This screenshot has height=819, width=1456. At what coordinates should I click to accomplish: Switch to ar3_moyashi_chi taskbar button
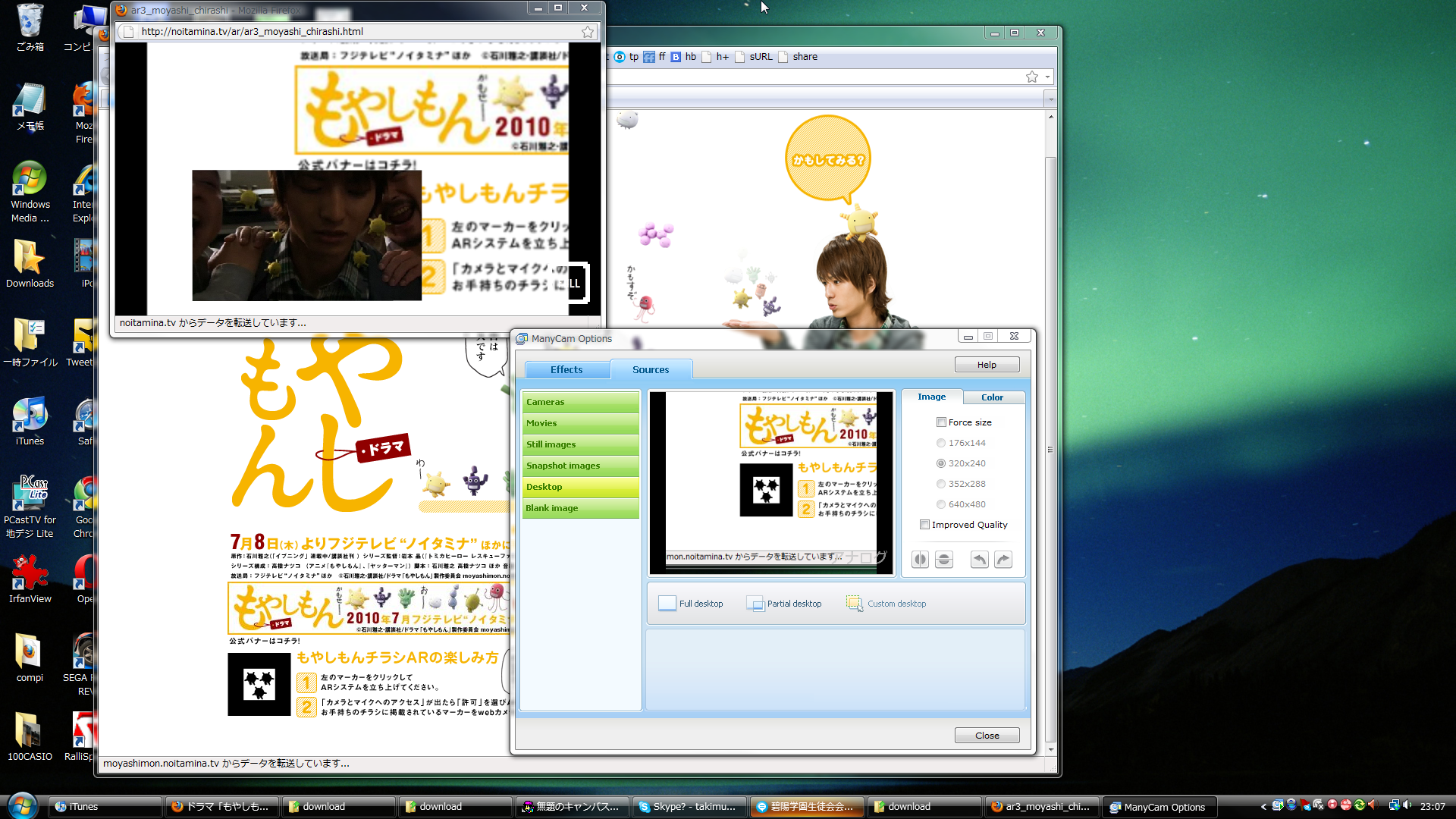[1043, 807]
